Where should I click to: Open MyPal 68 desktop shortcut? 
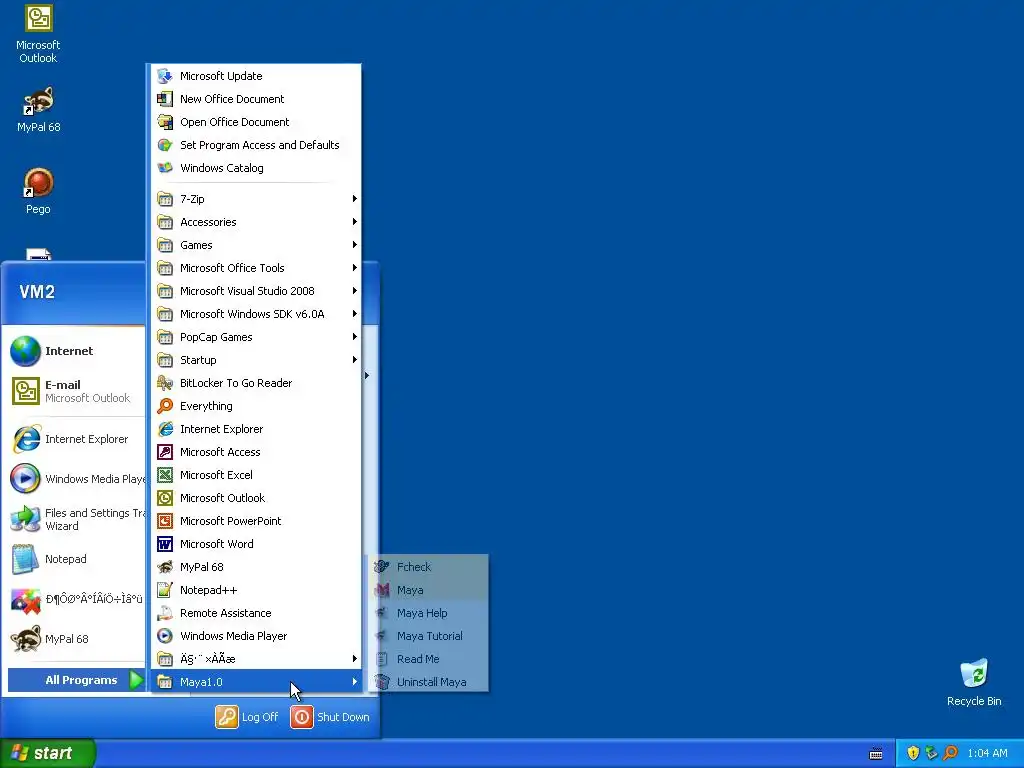(x=38, y=110)
